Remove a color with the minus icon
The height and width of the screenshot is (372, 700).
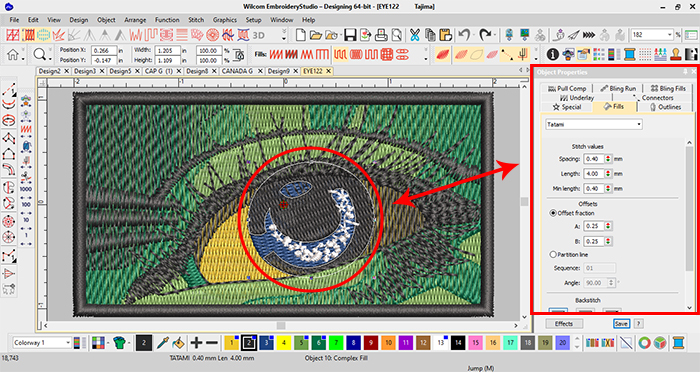212,343
